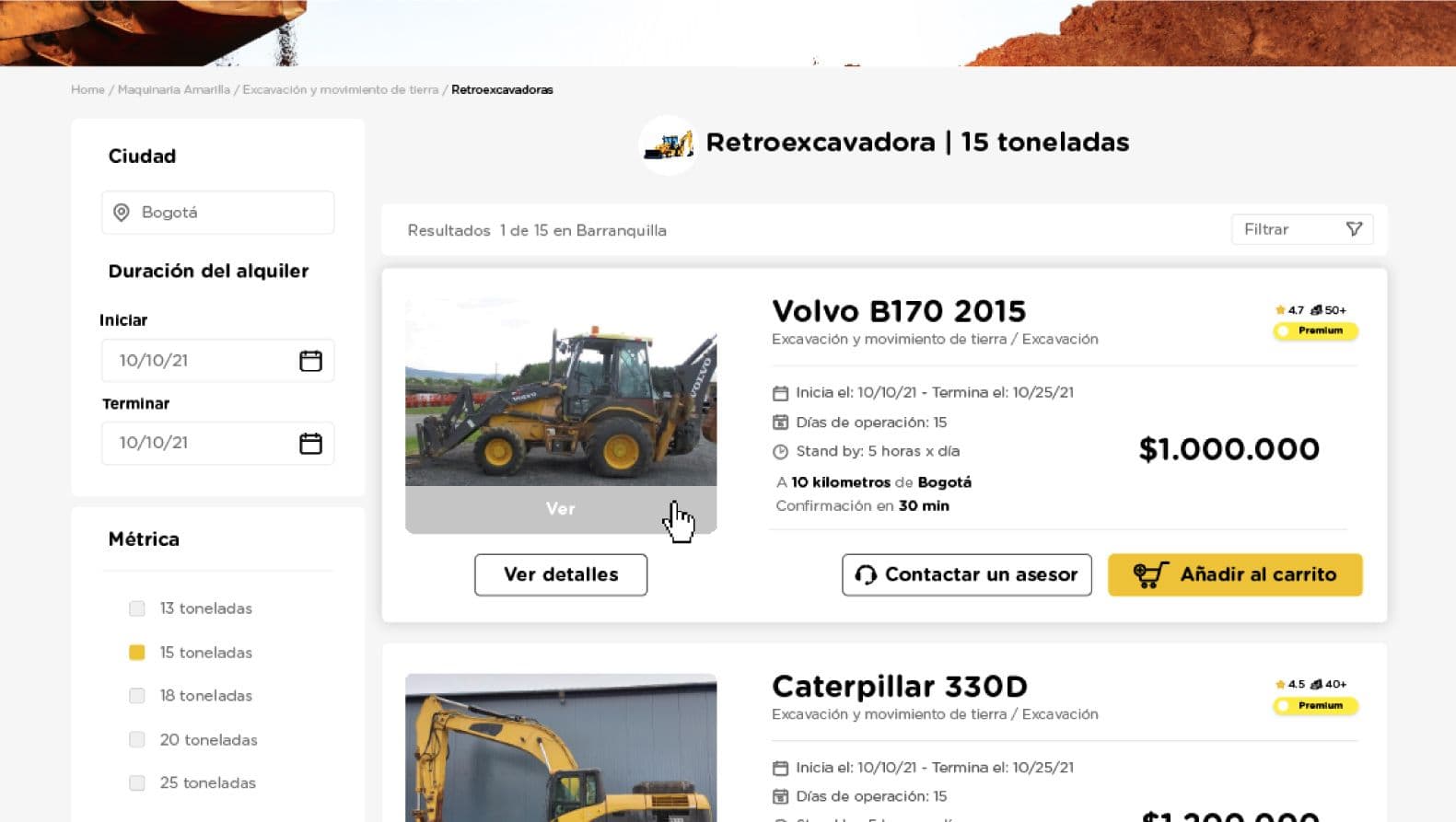Click the calendar icon beside Volvo start date
Viewport: 1456px width, 822px height.
780,393
